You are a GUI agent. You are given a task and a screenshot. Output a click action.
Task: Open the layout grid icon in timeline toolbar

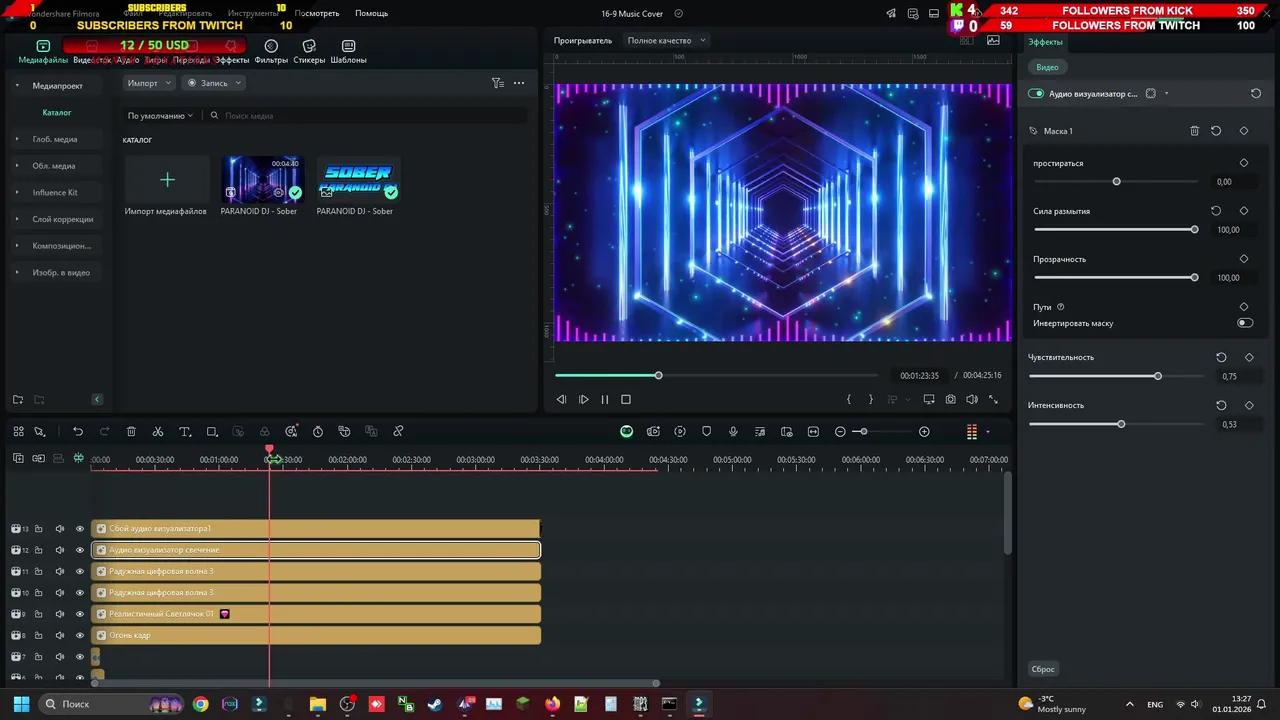point(18,431)
